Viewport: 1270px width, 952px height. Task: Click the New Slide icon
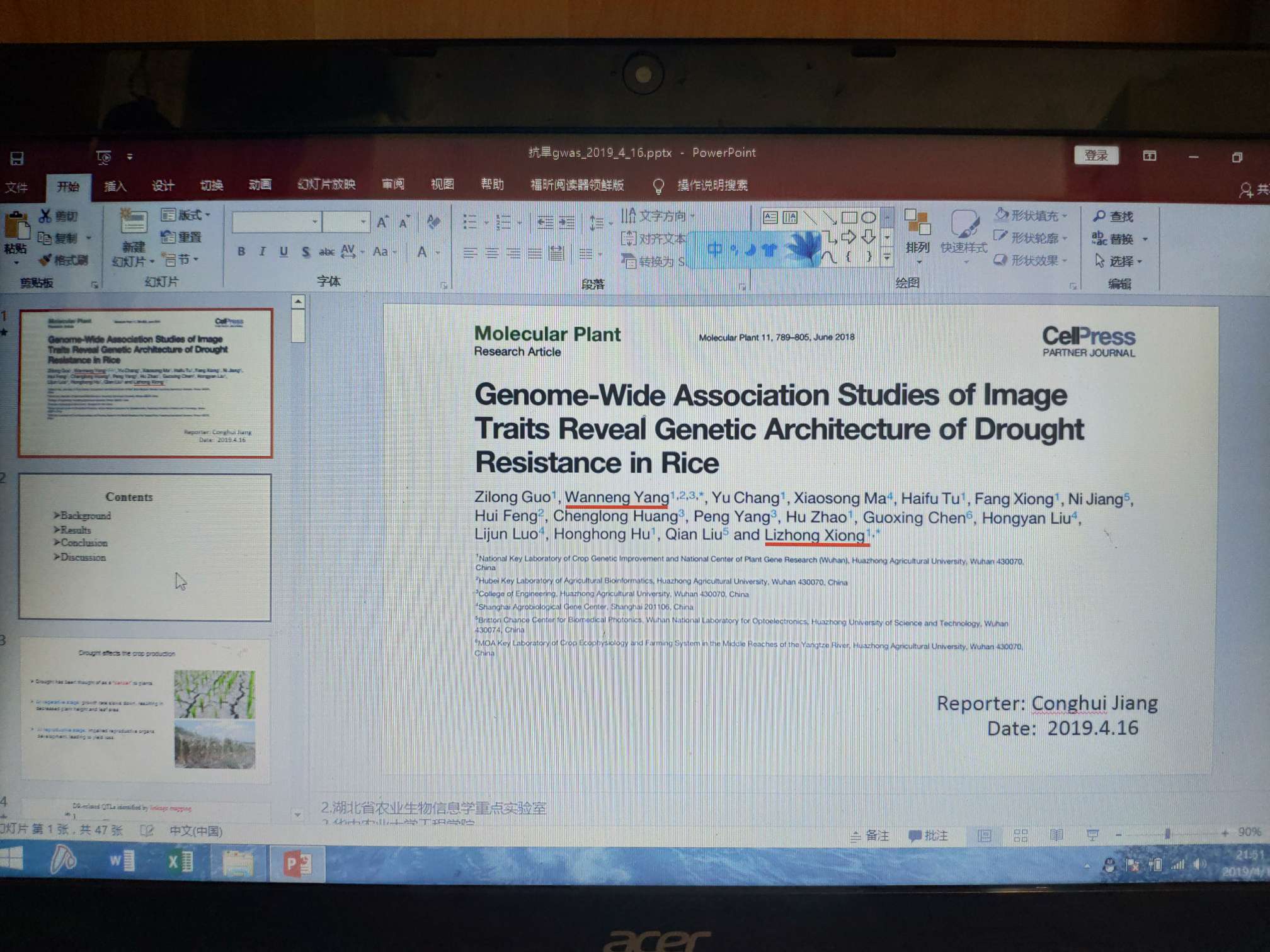point(133,222)
